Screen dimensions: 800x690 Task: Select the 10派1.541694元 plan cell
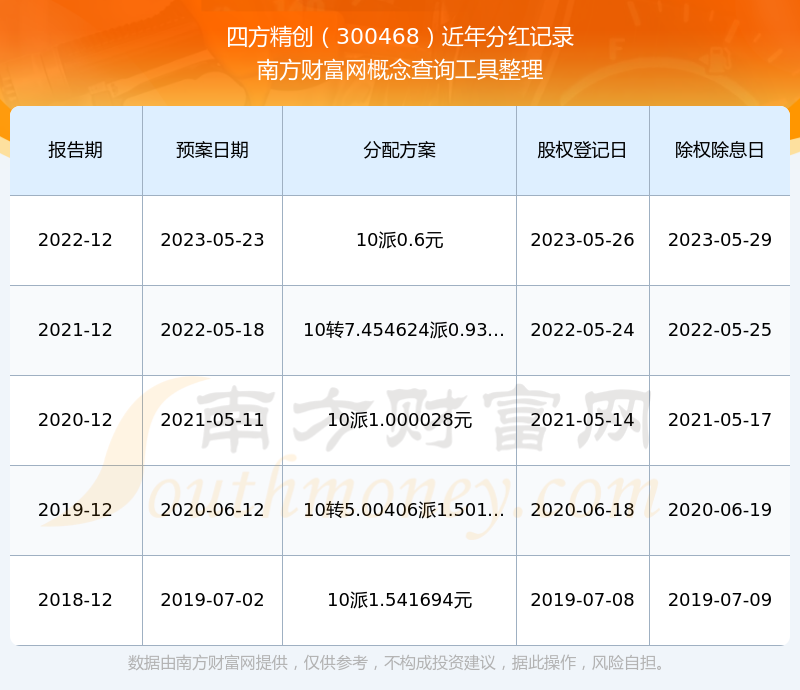[399, 600]
